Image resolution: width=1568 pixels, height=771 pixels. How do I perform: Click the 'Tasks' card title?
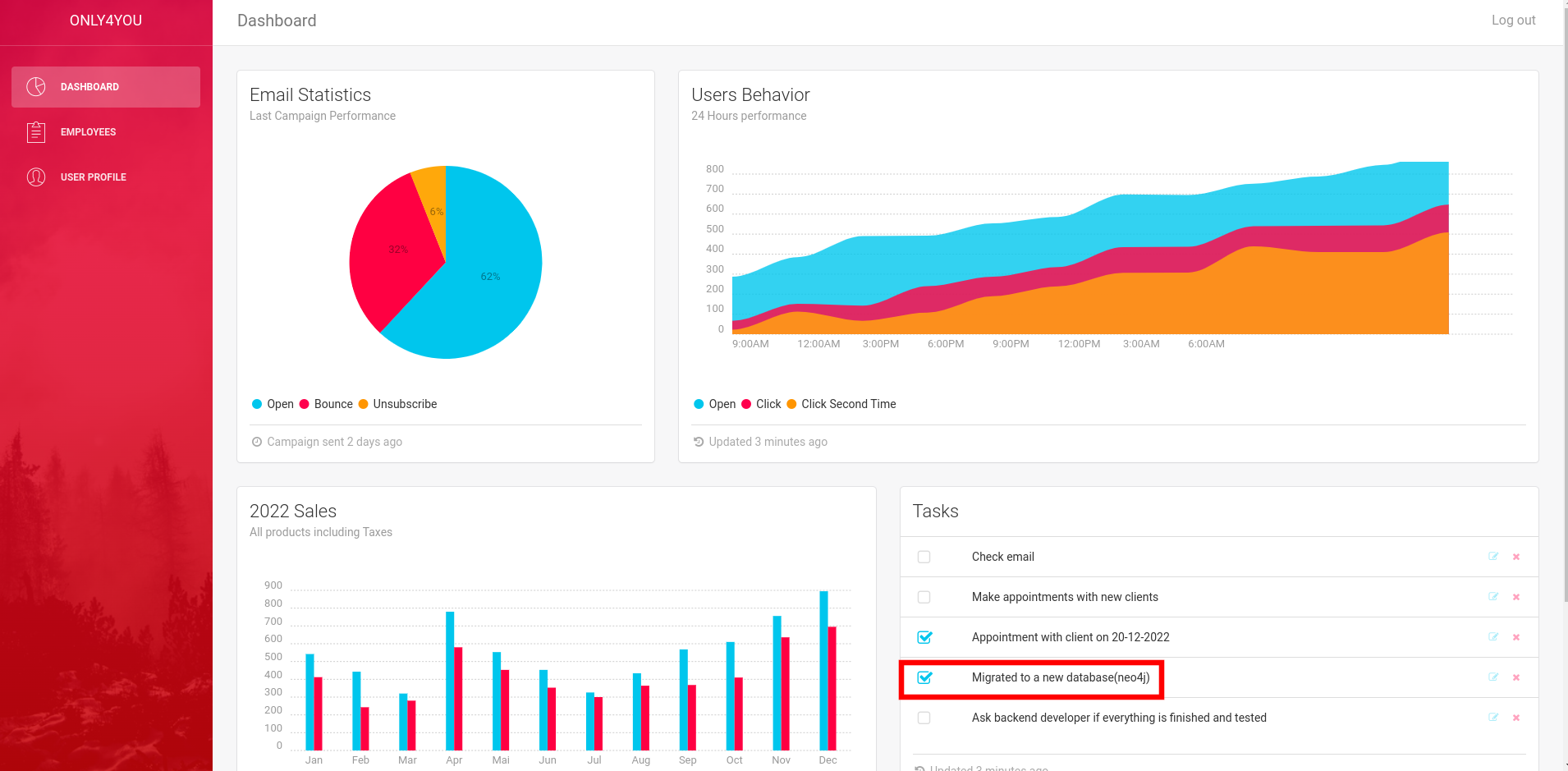pyautogui.click(x=936, y=512)
